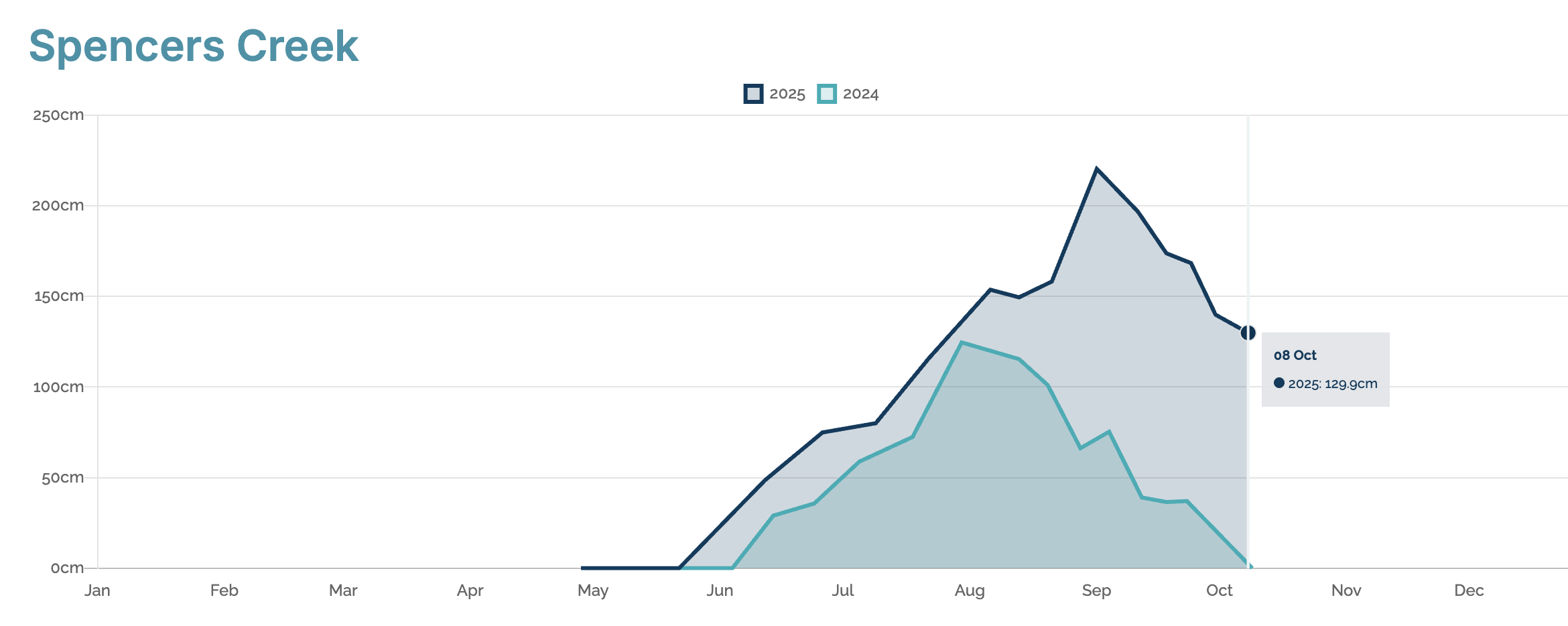The width and height of the screenshot is (1568, 626).
Task: Click the dark dot in the tooltip
Action: (x=1279, y=383)
